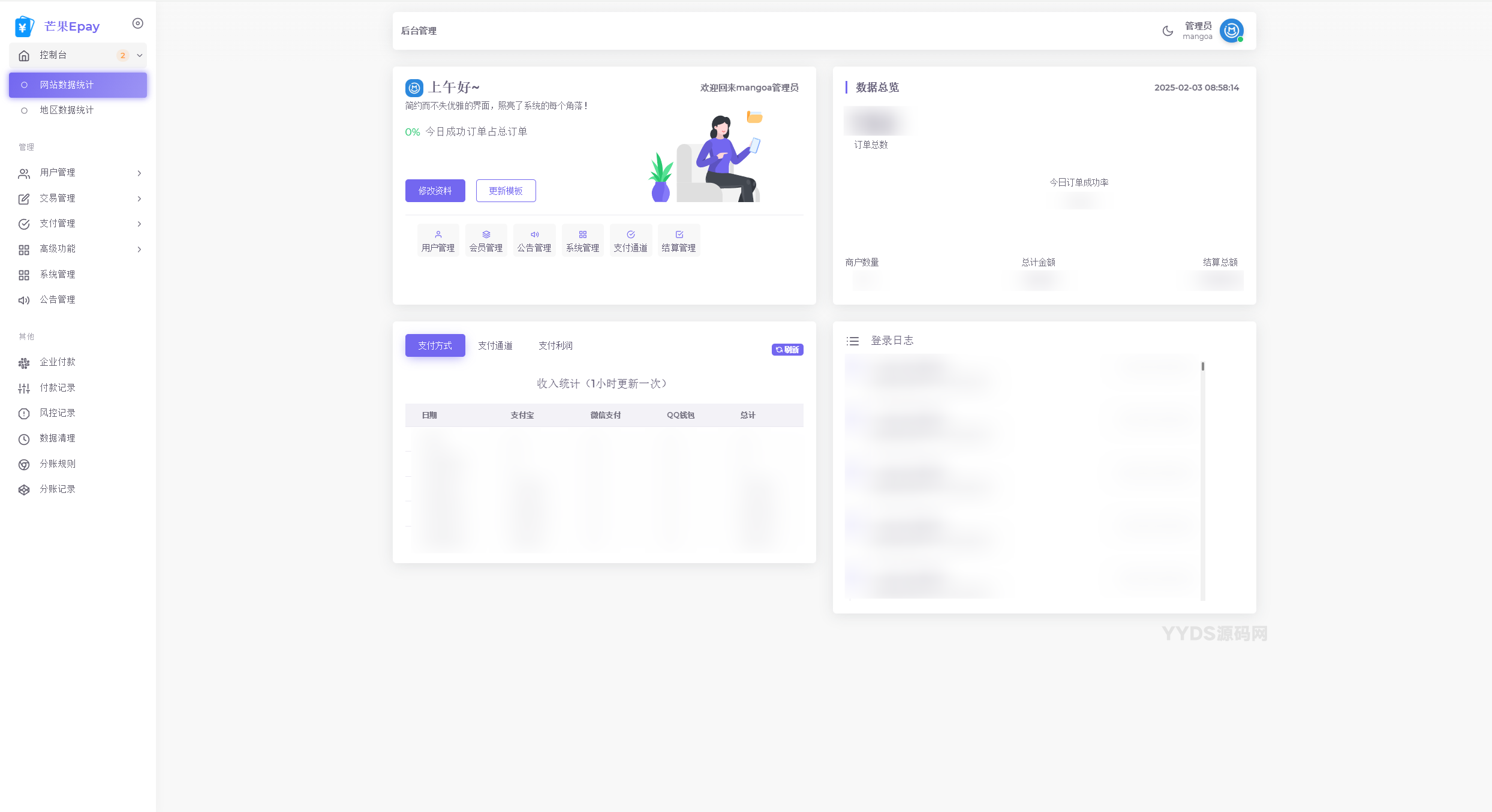The height and width of the screenshot is (812, 1492).
Task: Click 会员管理 layers shortcut tile
Action: coord(486,240)
